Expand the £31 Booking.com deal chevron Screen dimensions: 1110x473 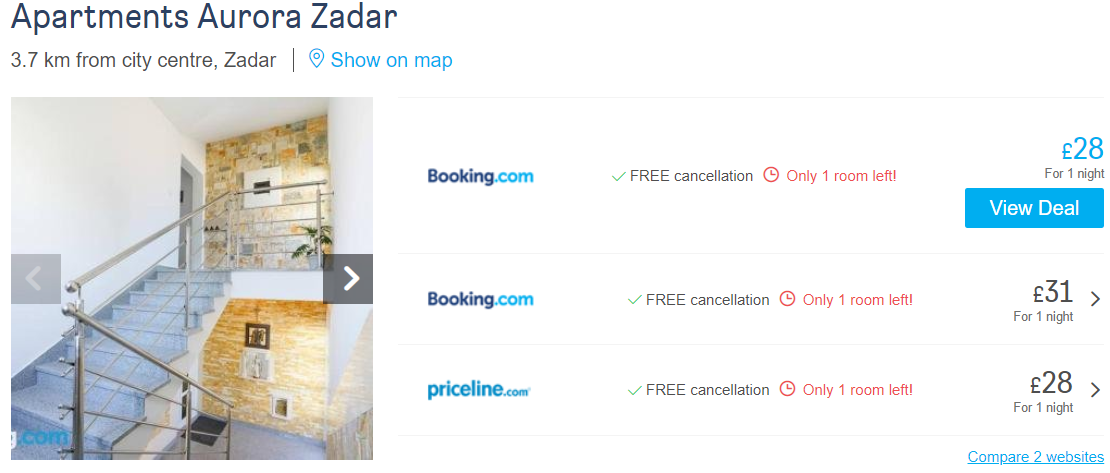point(1095,298)
